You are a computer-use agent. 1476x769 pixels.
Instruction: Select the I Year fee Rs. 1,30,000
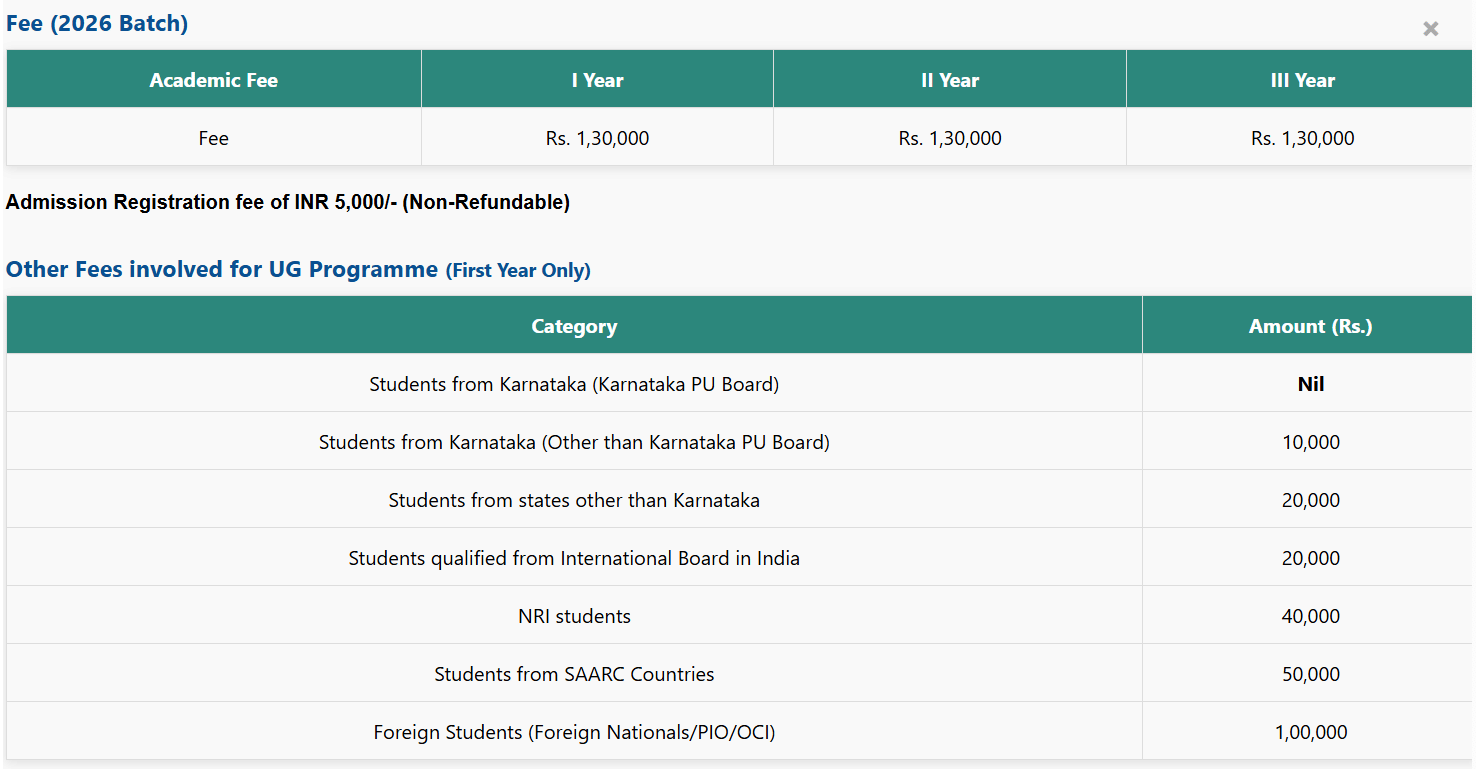click(x=597, y=138)
